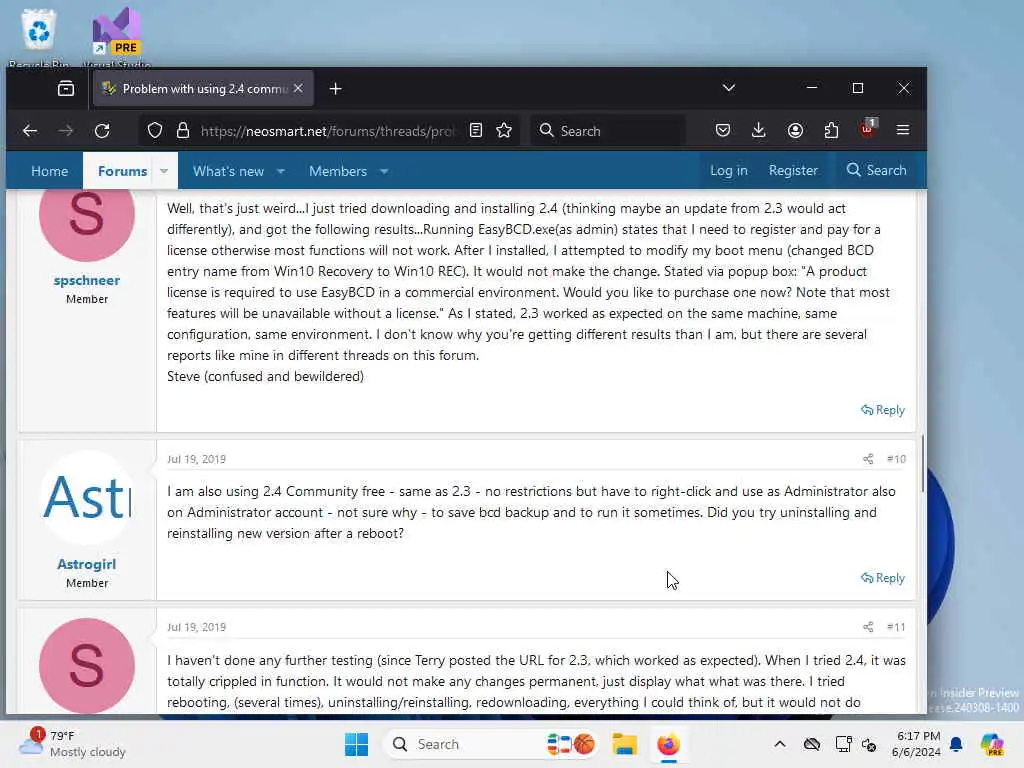Share post #10 via share icon
Viewport: 1024px width, 768px height.
tap(868, 459)
